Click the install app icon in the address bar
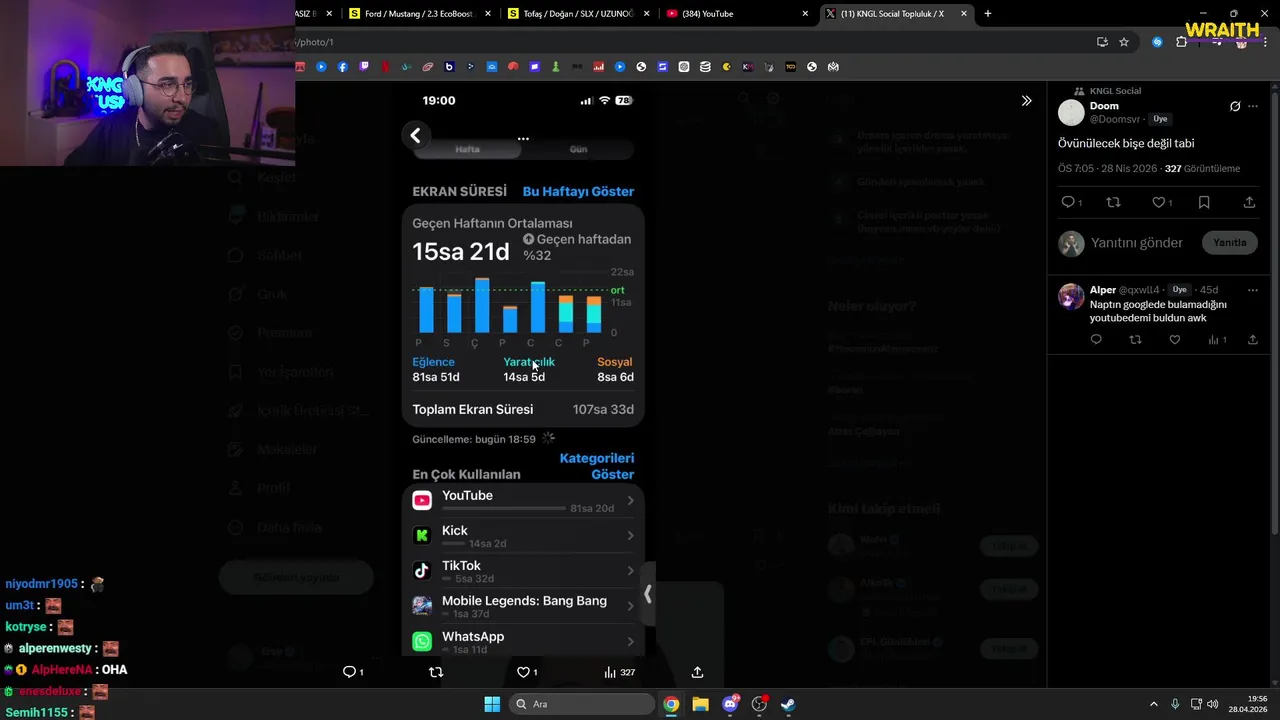 (1102, 42)
